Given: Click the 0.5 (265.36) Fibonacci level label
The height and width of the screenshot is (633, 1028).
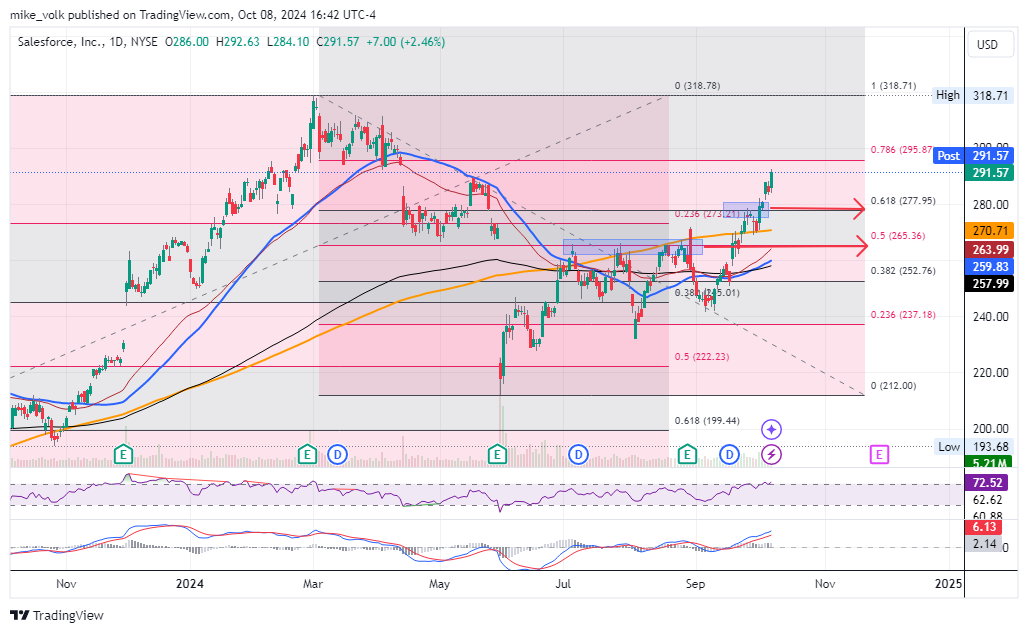Looking at the screenshot, I should pos(898,236).
